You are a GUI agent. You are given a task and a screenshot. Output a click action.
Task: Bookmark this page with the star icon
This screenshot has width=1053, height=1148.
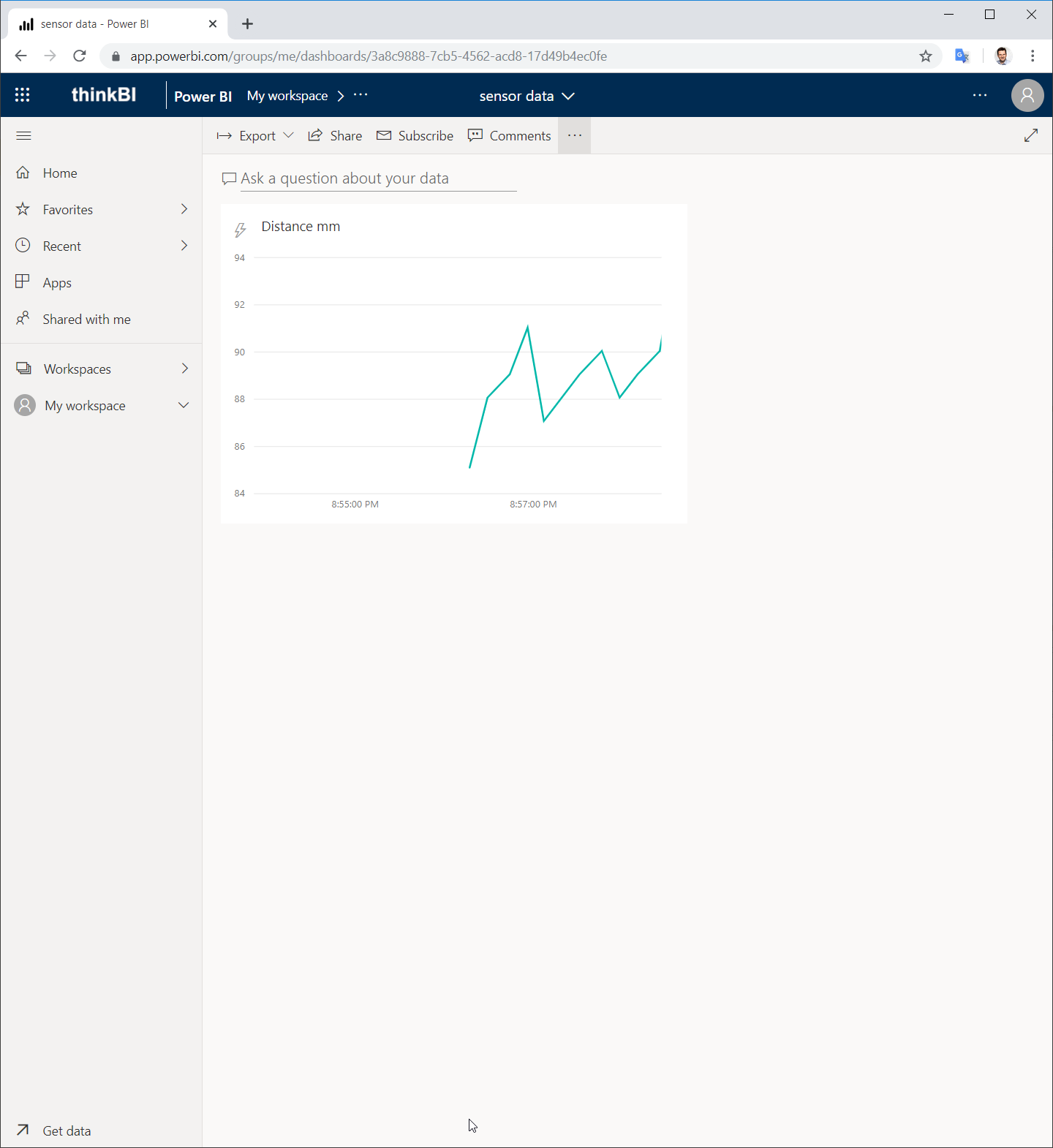click(926, 56)
